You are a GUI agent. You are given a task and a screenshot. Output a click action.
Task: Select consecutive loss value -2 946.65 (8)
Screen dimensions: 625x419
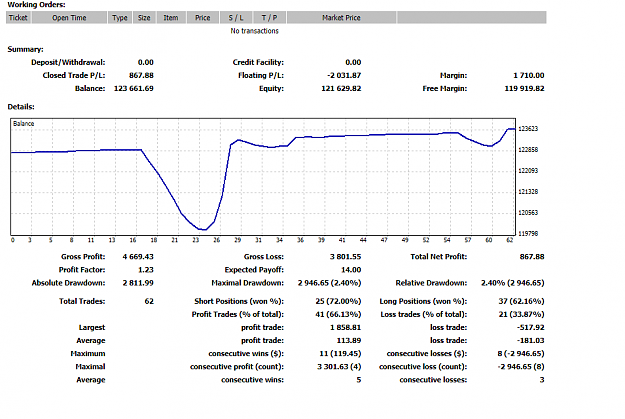point(521,367)
